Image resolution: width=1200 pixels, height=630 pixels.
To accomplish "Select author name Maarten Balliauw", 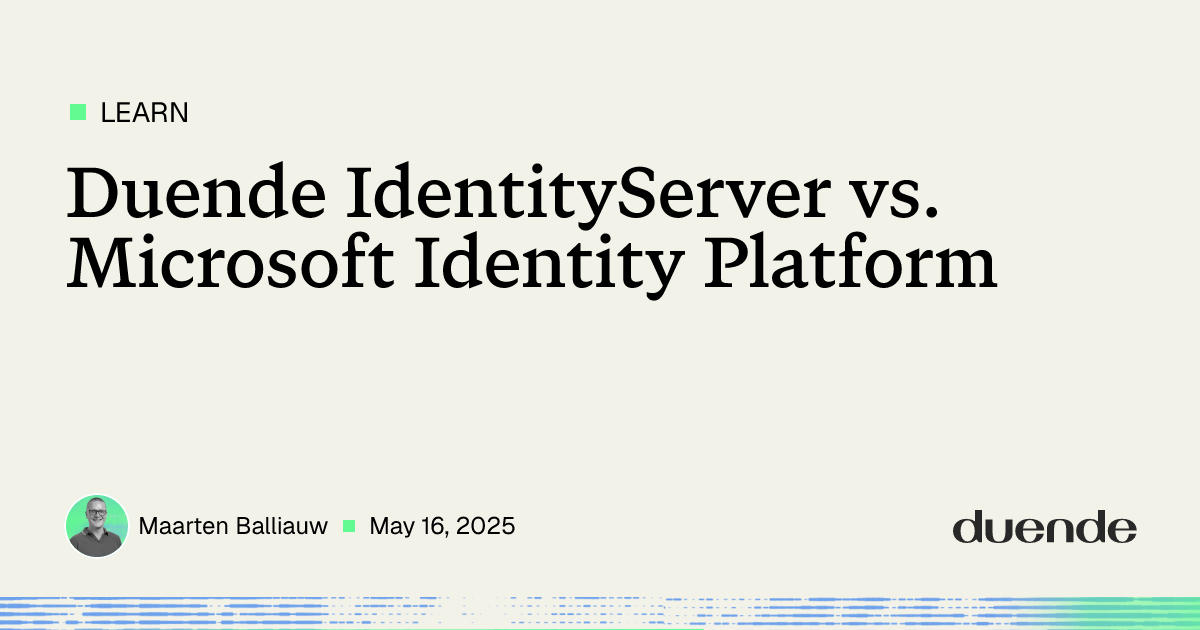I will pos(233,526).
